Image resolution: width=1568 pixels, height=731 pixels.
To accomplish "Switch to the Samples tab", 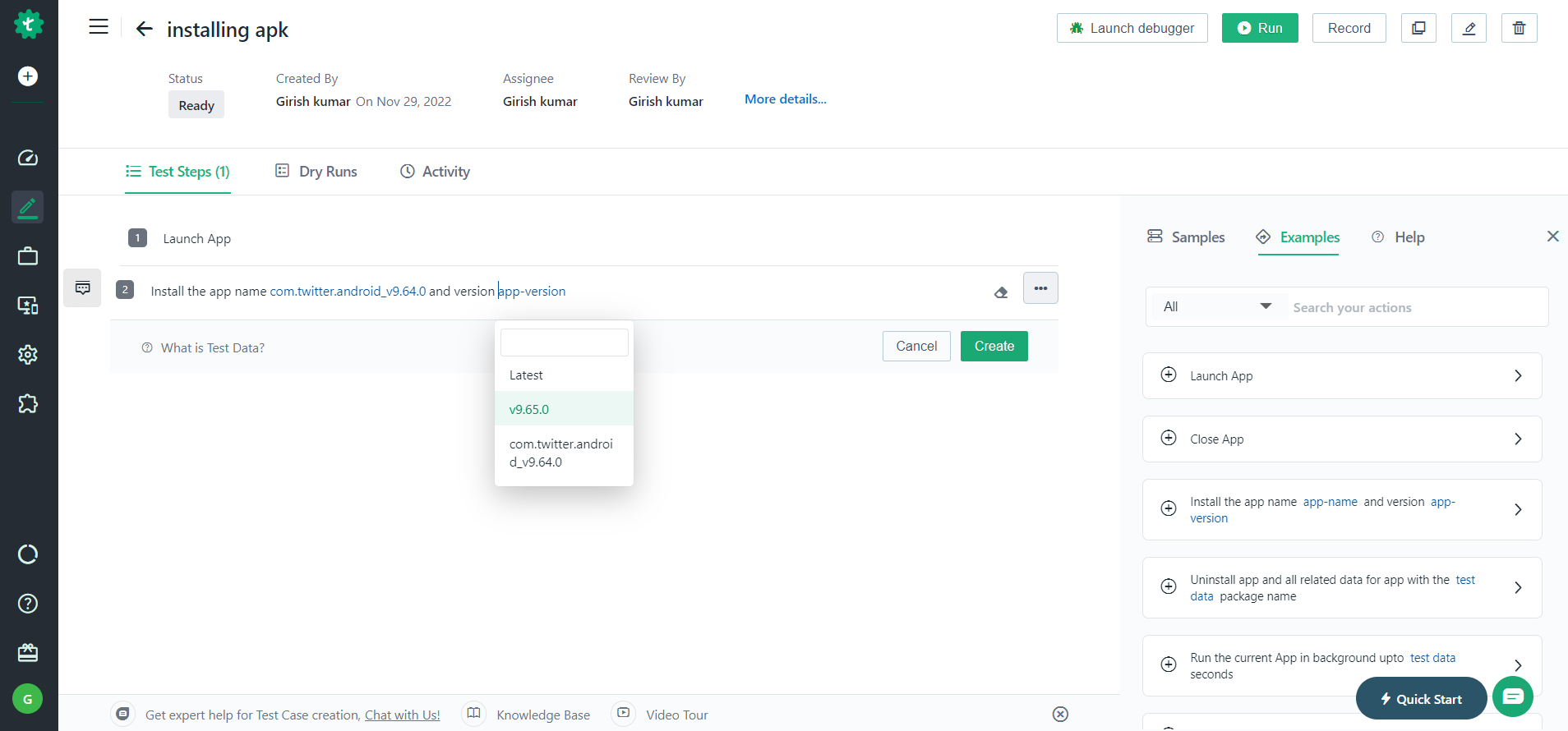I will pyautogui.click(x=1186, y=237).
